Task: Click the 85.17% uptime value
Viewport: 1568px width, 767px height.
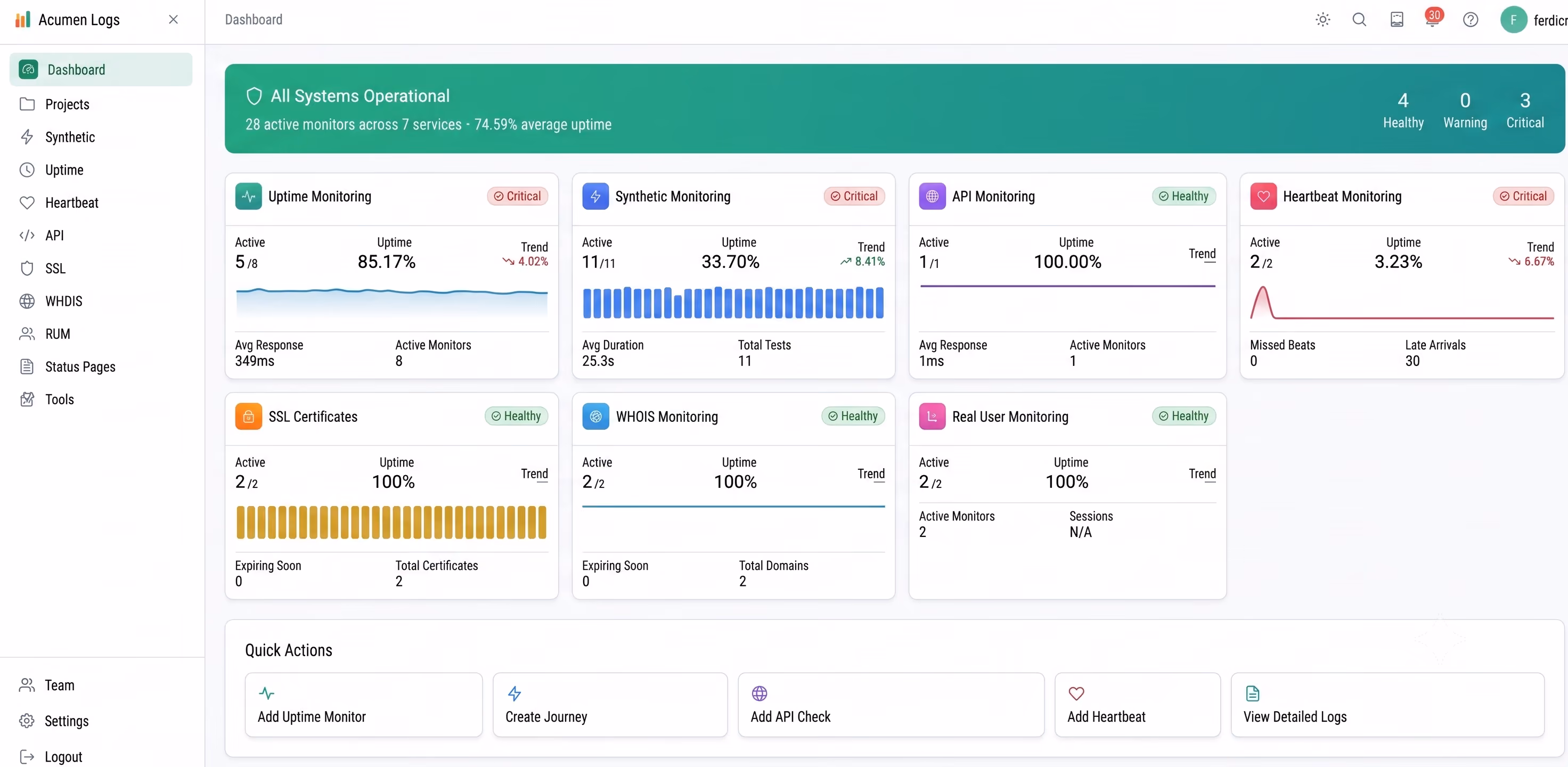Action: [x=387, y=262]
